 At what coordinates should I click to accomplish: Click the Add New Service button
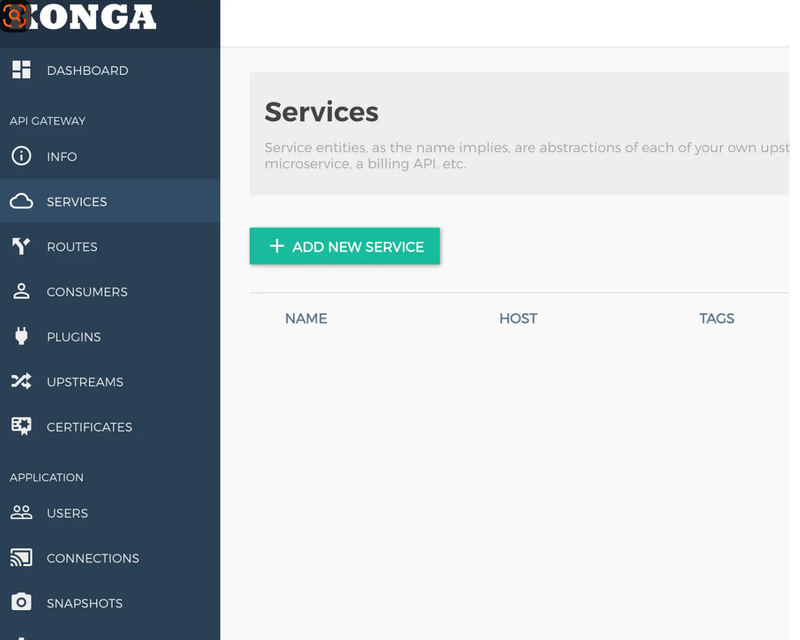(x=344, y=246)
